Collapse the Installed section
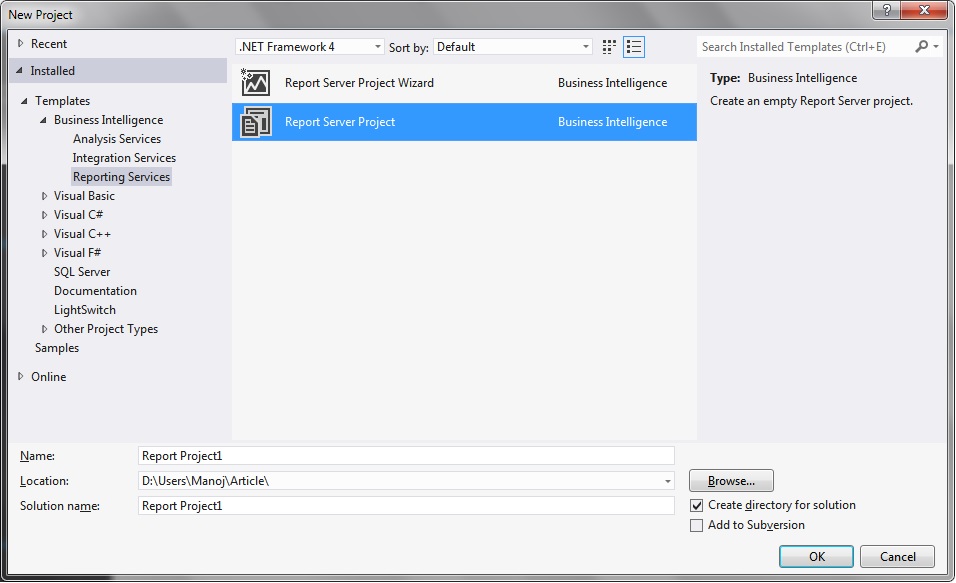The width and height of the screenshot is (956, 583). point(19,71)
